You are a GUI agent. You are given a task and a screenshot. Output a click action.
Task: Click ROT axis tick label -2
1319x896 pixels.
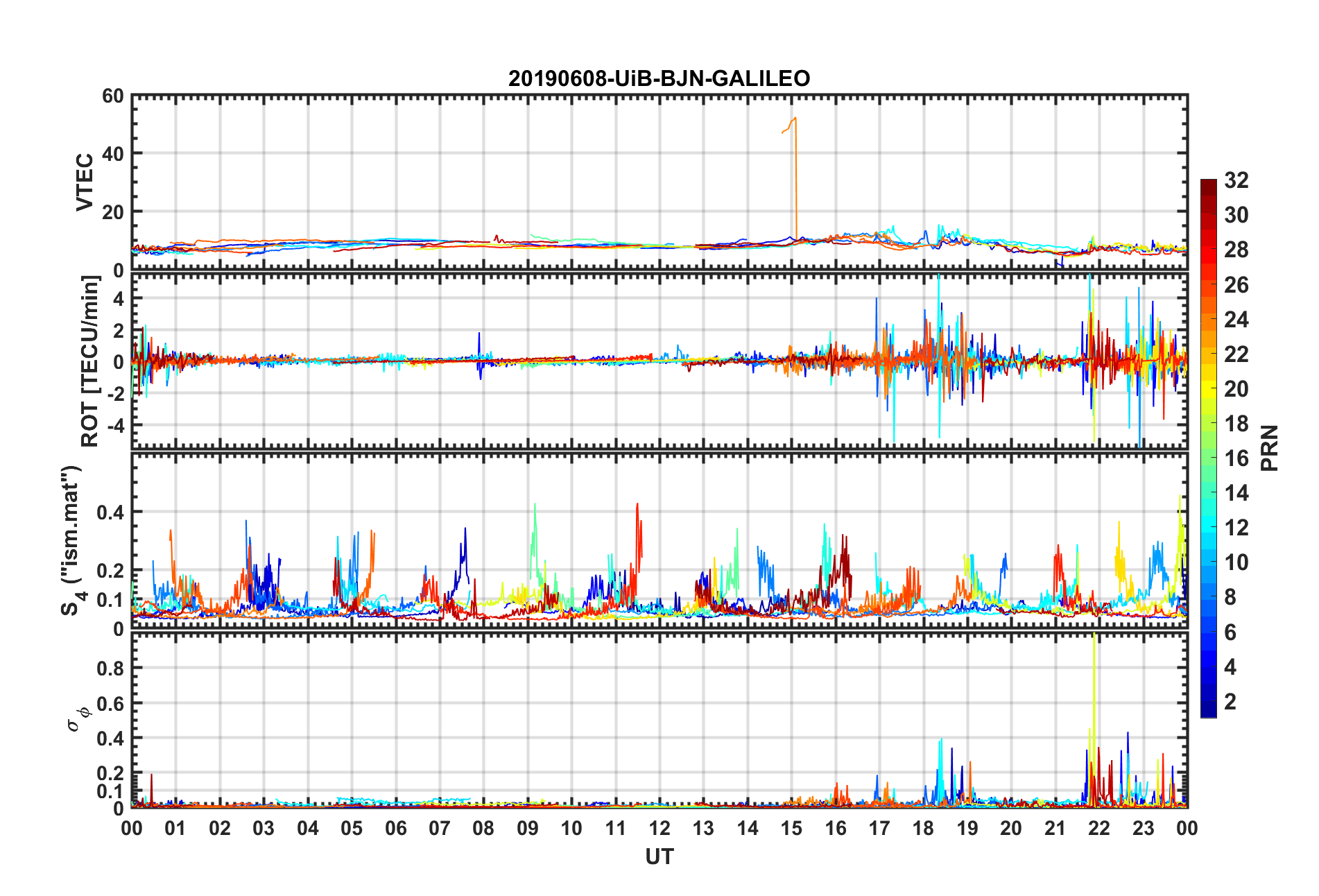[115, 393]
